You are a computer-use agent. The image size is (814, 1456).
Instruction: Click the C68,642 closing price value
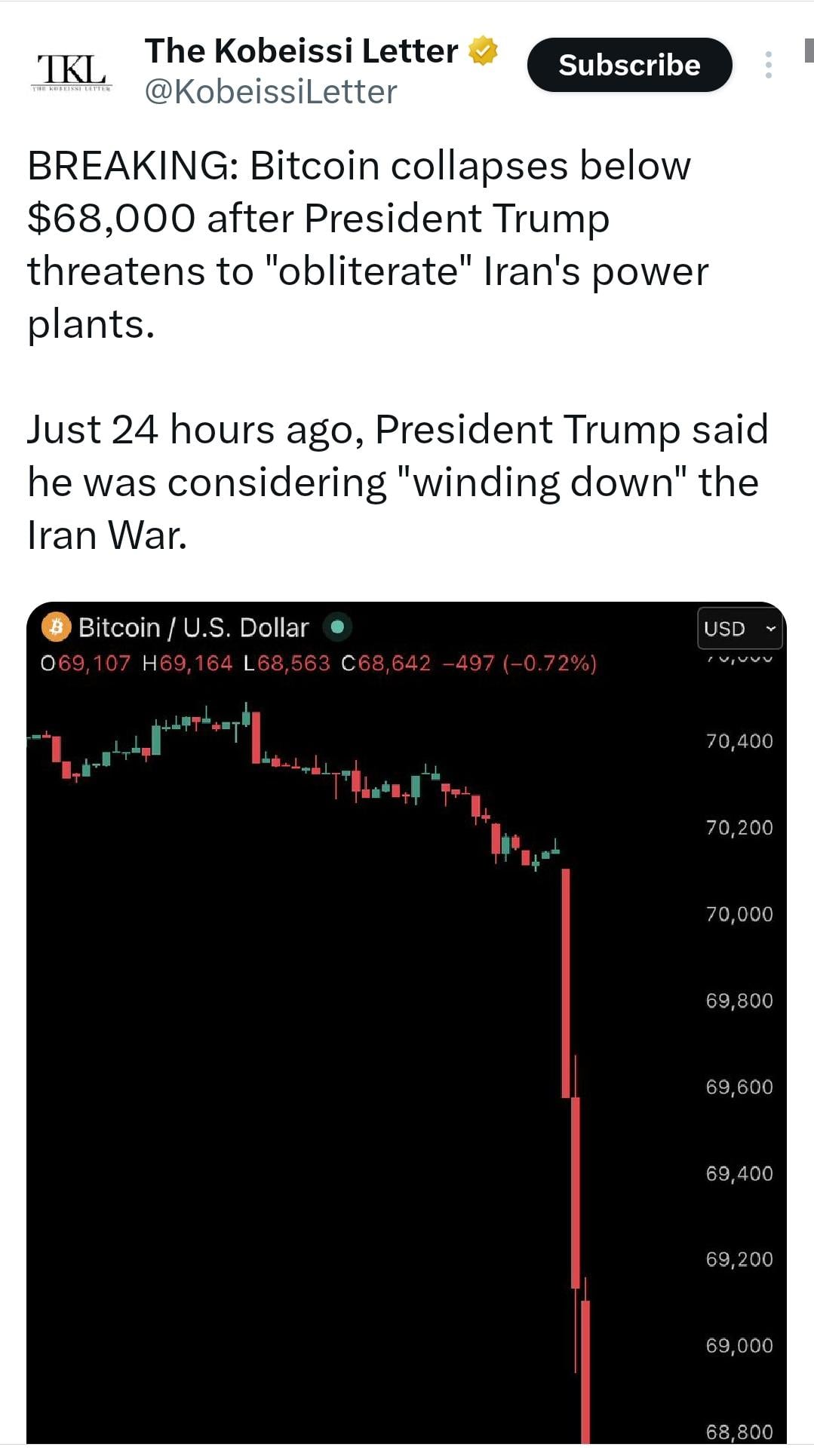click(x=385, y=664)
